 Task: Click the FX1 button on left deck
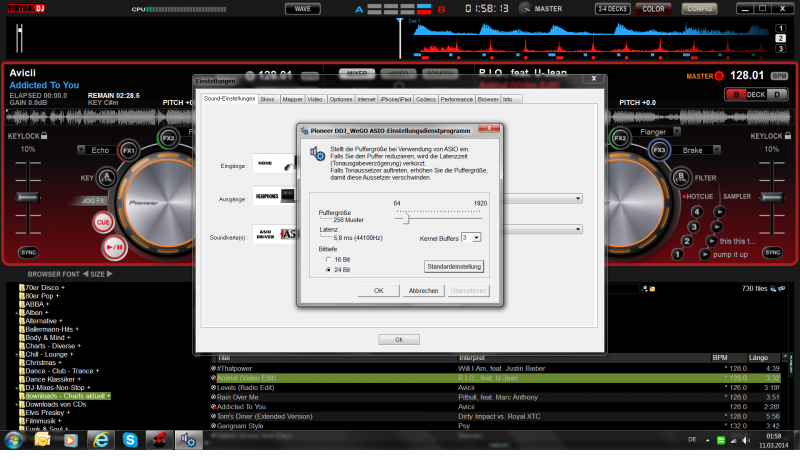click(x=129, y=150)
